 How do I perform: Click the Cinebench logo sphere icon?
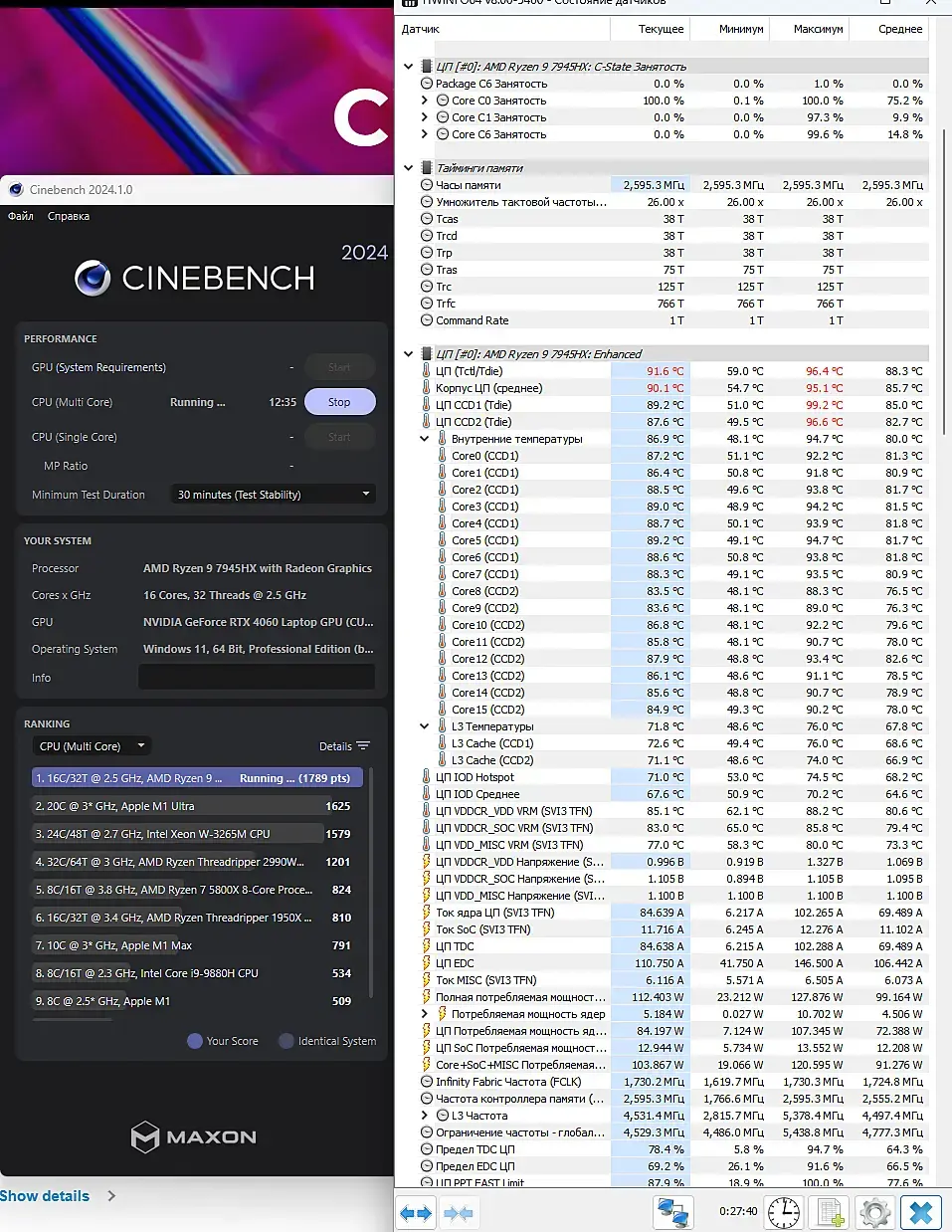[94, 278]
